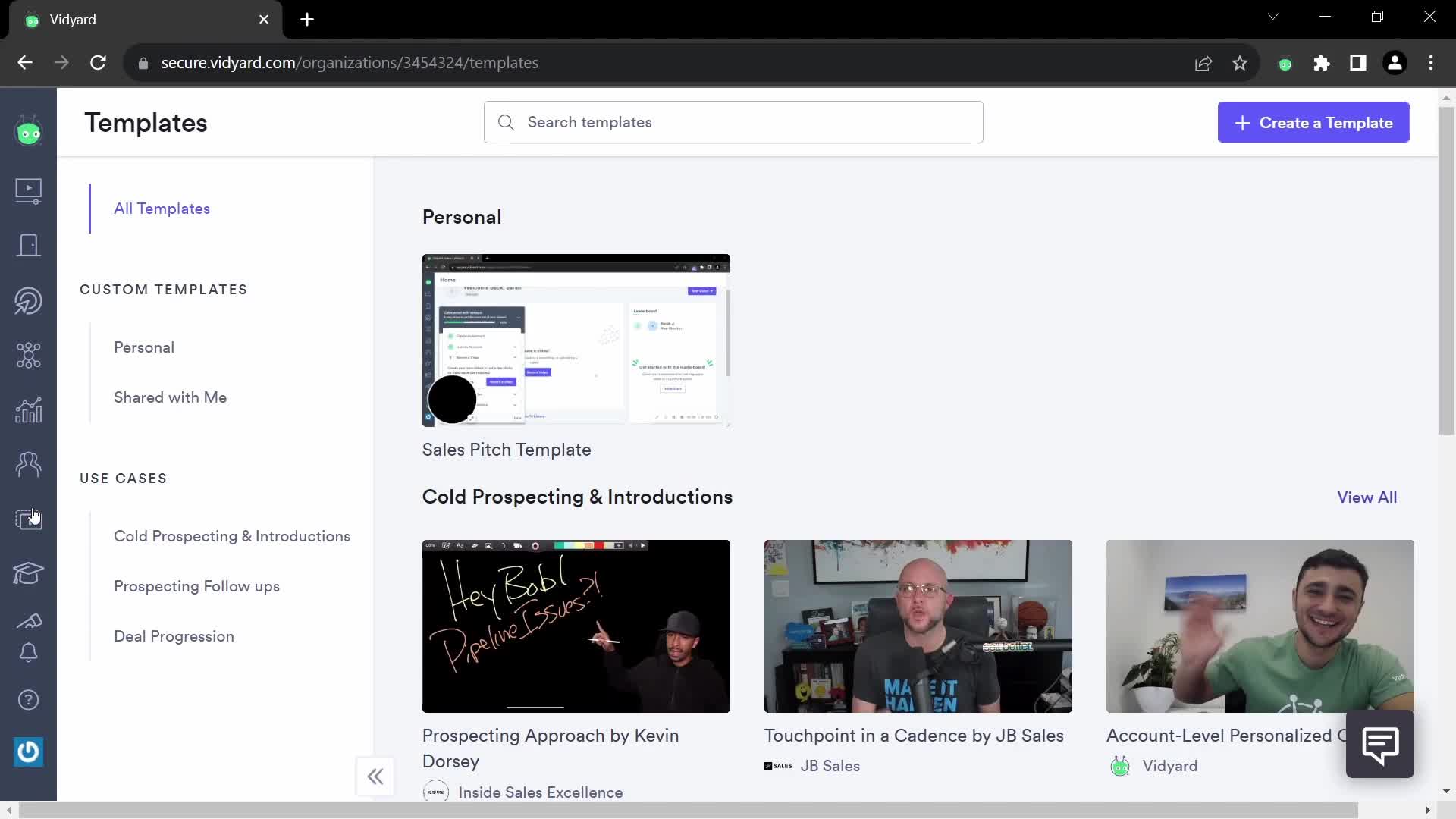
Task: Click the blue power icon in sidebar
Action: [x=29, y=752]
